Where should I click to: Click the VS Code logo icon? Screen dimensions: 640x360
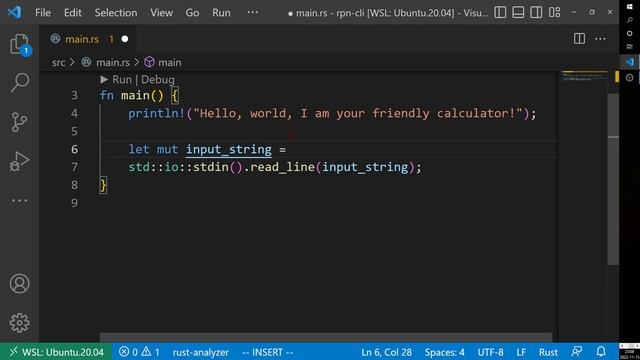[14, 12]
